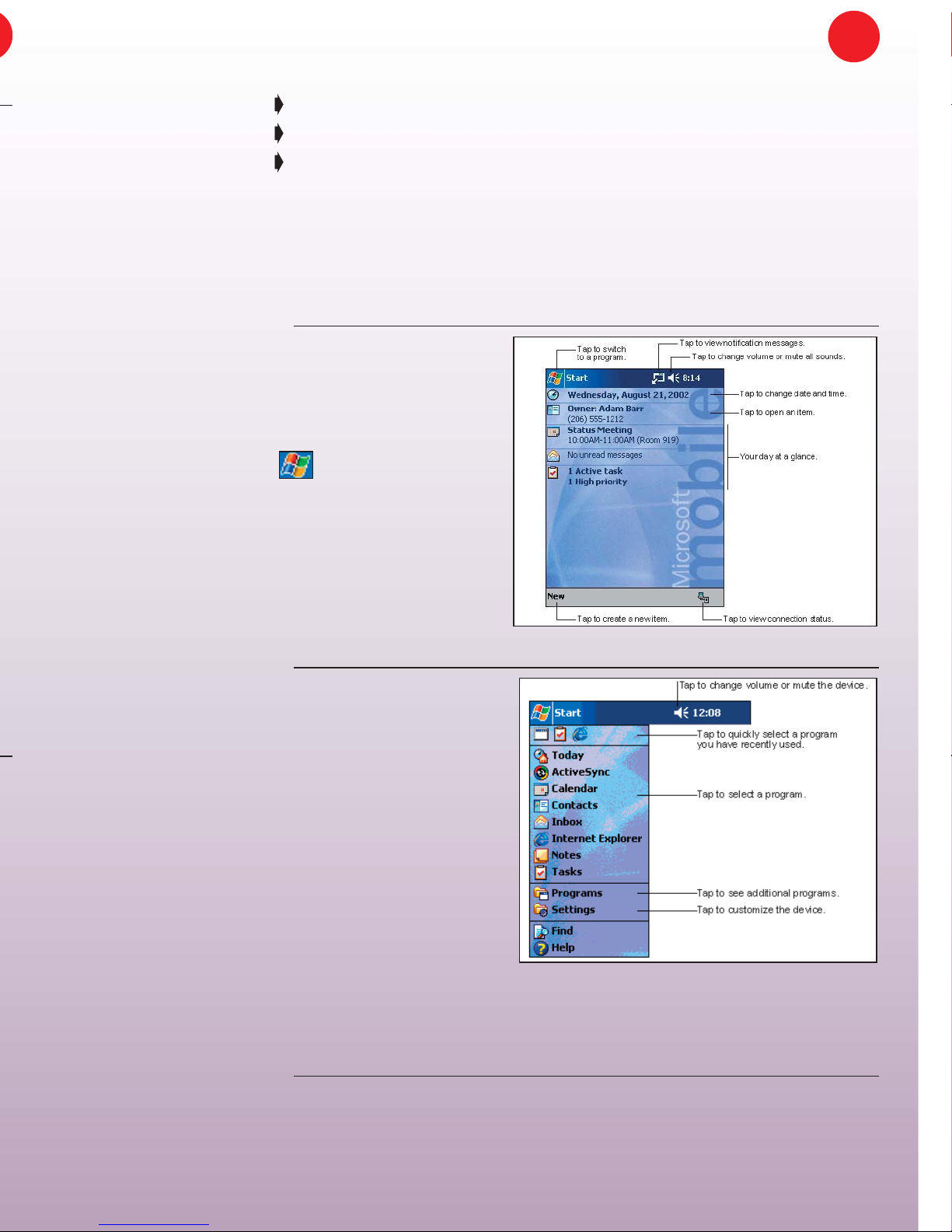
Task: Select the recently used calendar icon
Action: 541,734
